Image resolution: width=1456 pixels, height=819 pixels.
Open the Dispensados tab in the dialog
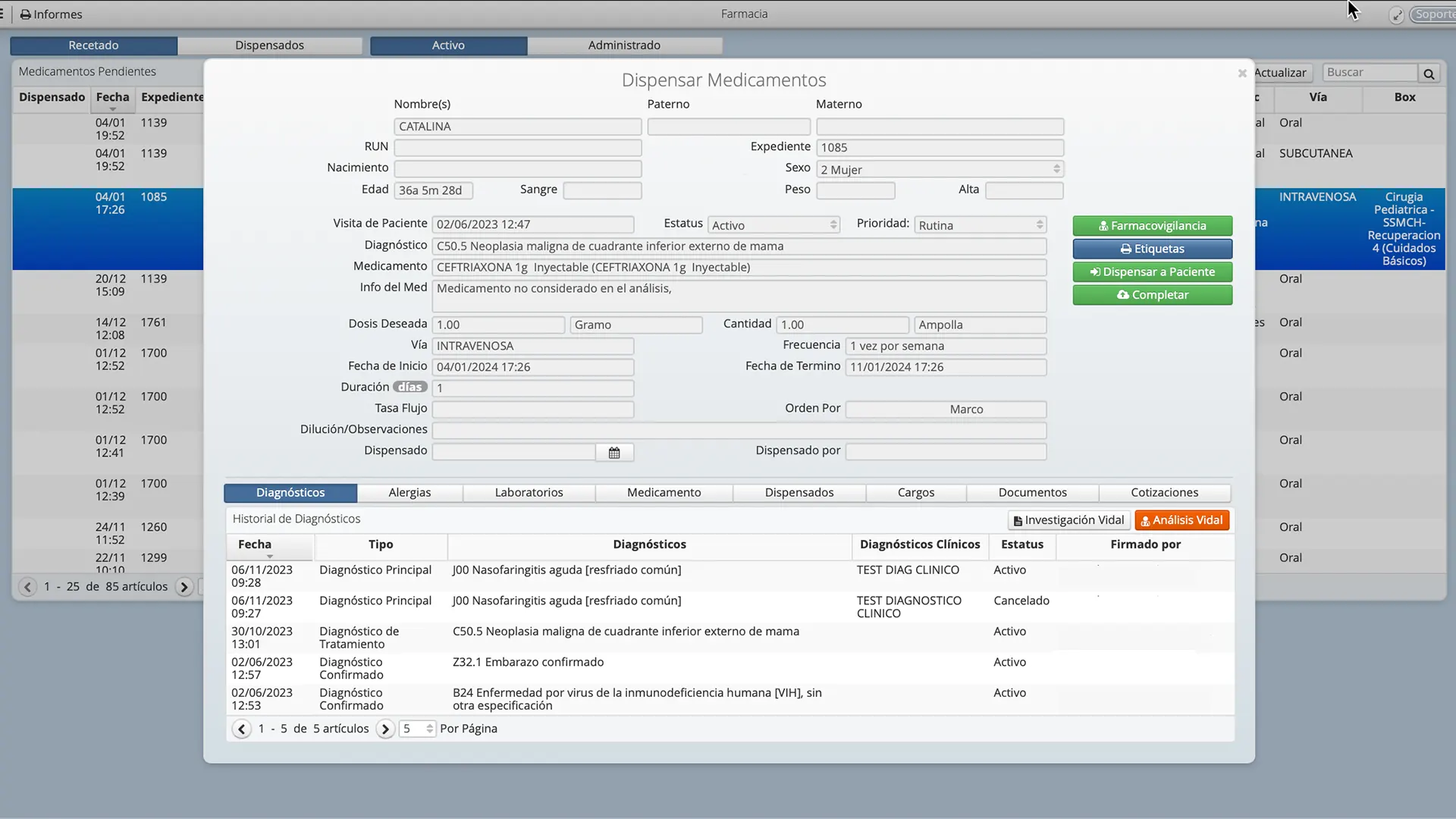[799, 493]
